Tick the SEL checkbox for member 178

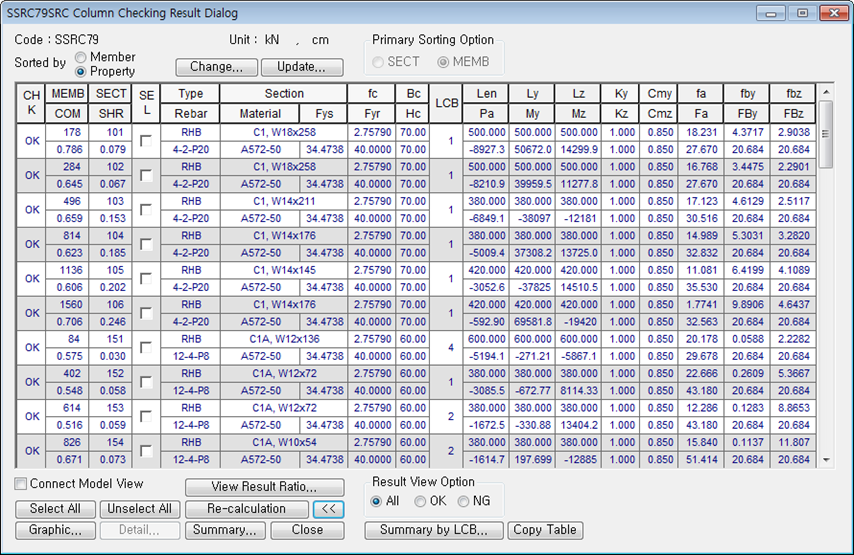pyautogui.click(x=146, y=141)
